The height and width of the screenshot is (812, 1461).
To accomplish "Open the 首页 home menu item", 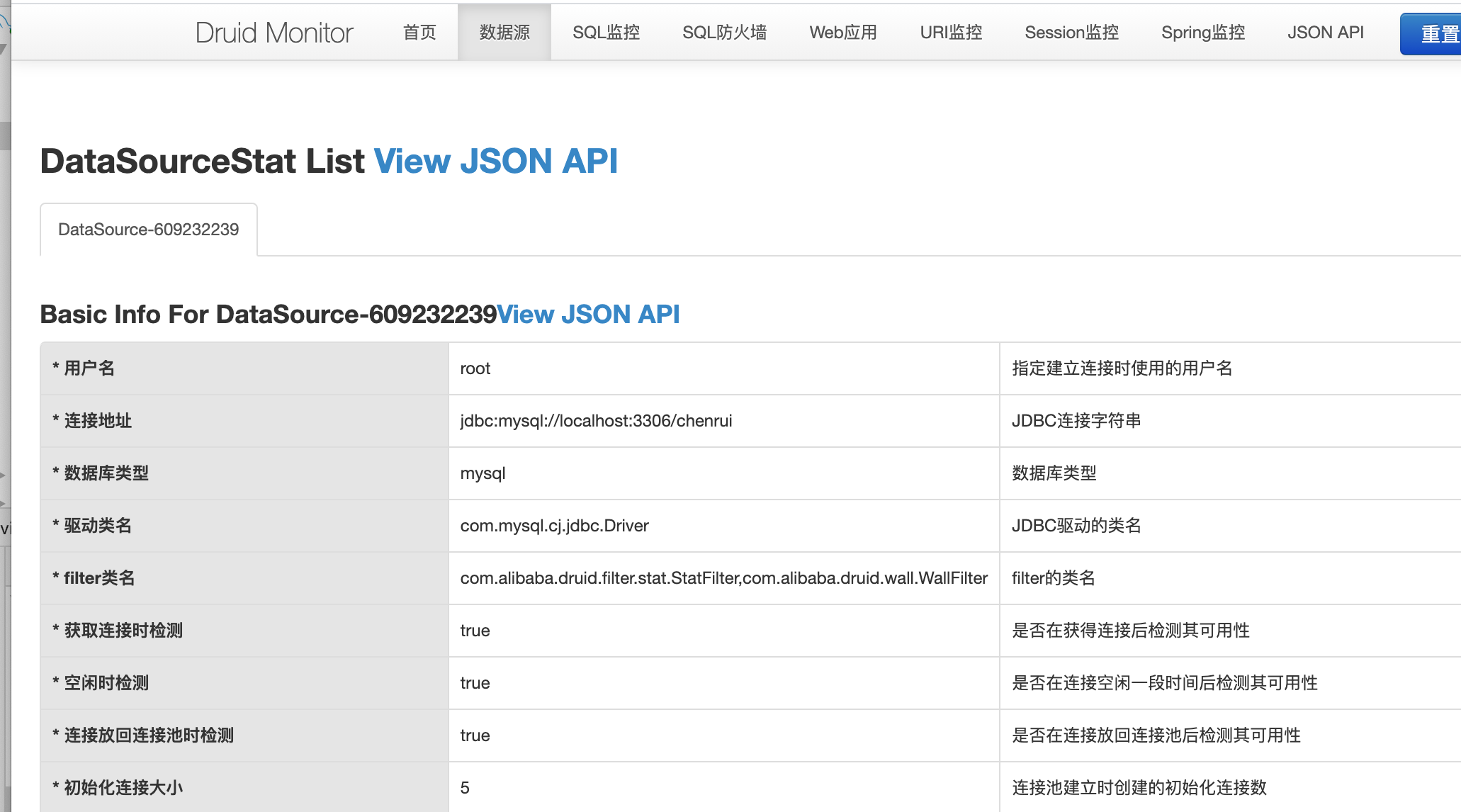I will (419, 33).
